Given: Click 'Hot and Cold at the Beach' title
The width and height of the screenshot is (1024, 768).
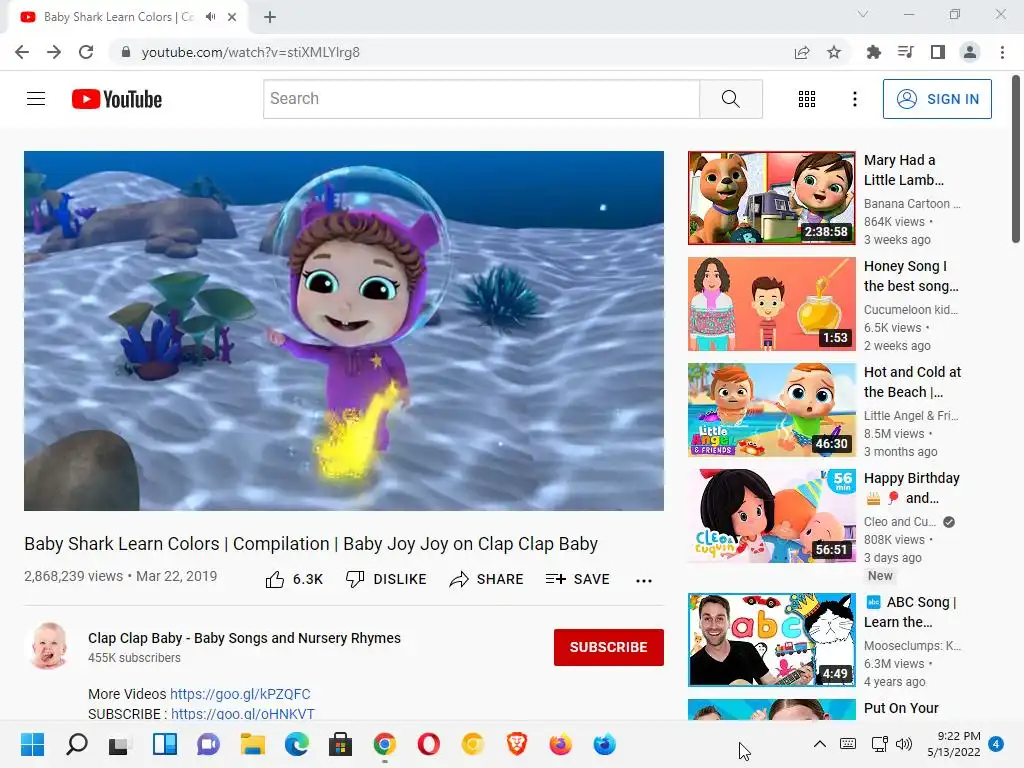Looking at the screenshot, I should coord(912,381).
